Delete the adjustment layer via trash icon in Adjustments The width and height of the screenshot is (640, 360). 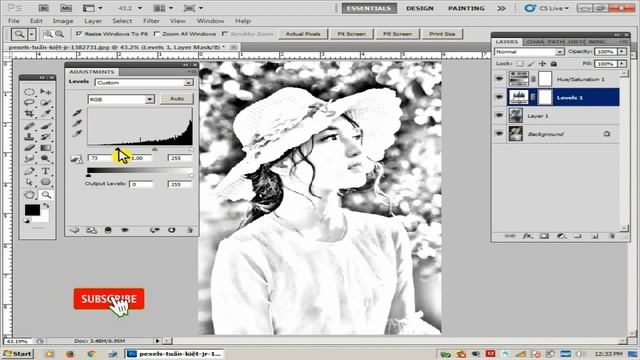189,230
